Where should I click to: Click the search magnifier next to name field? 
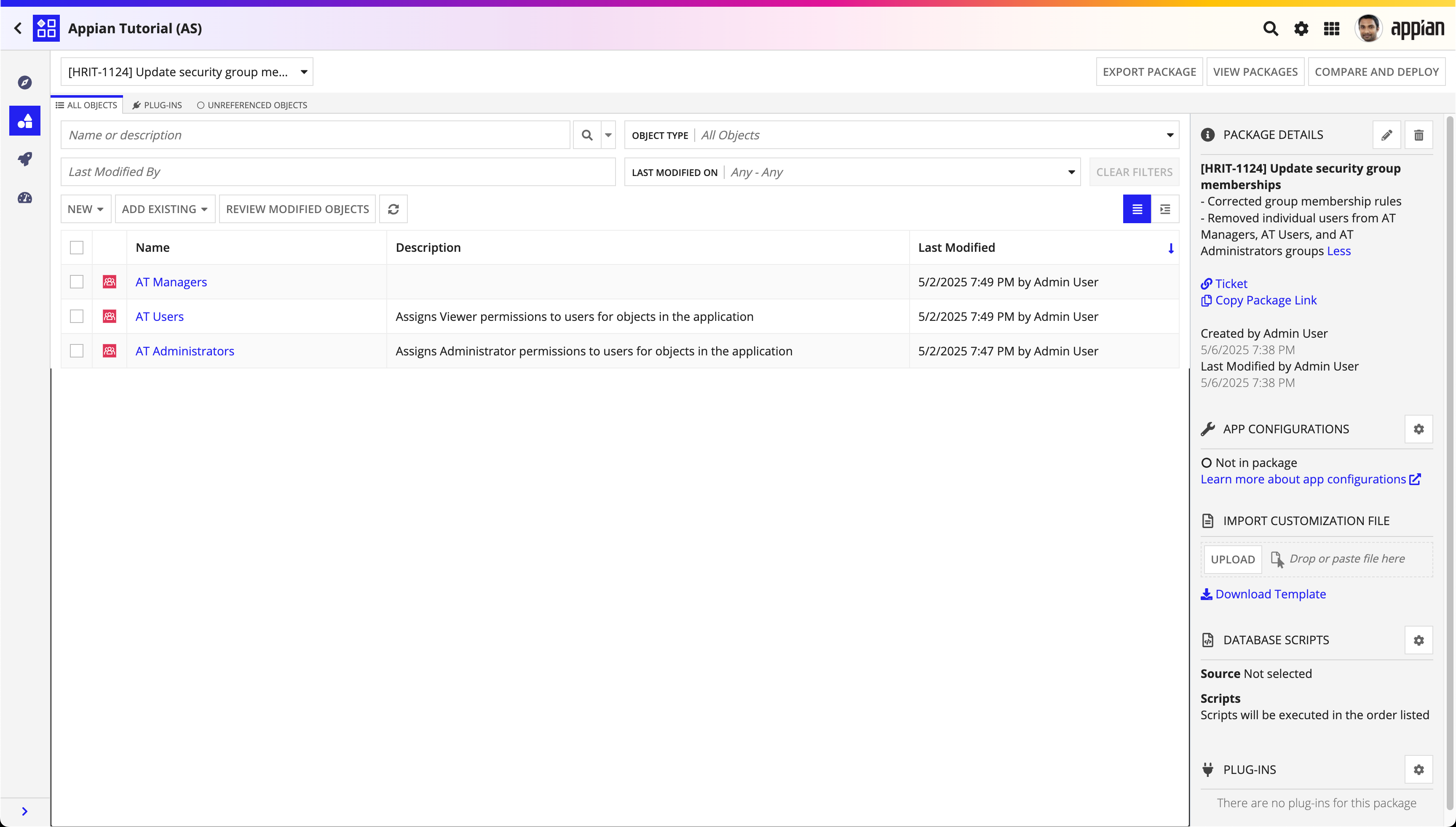coord(587,135)
